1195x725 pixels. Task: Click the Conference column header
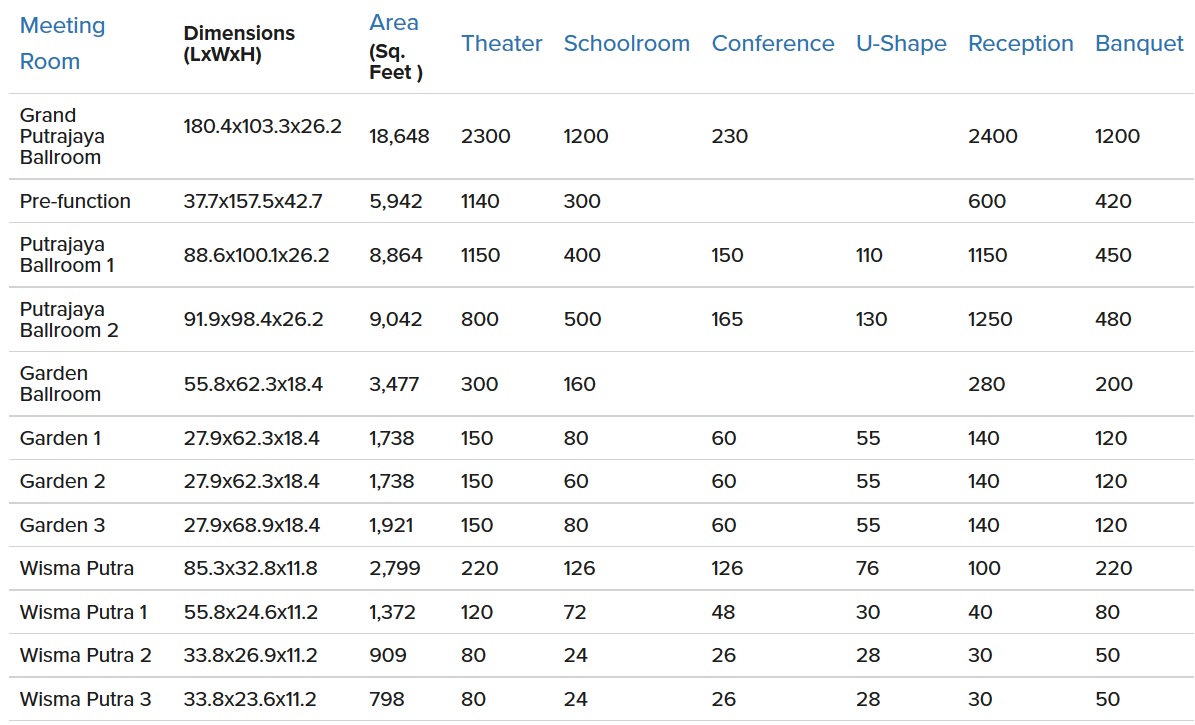(772, 44)
